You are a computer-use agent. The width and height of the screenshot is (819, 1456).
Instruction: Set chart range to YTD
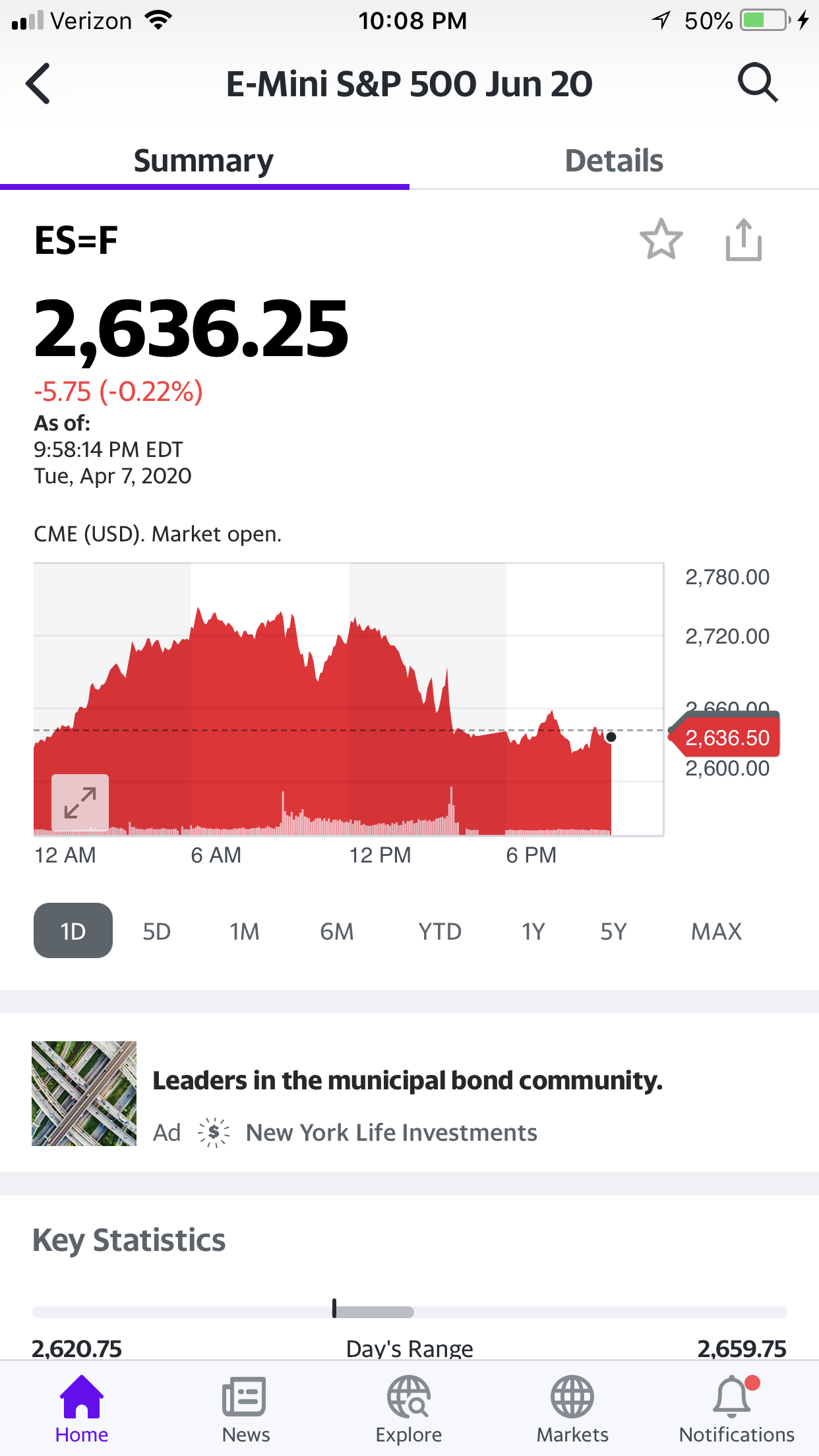pyautogui.click(x=440, y=931)
